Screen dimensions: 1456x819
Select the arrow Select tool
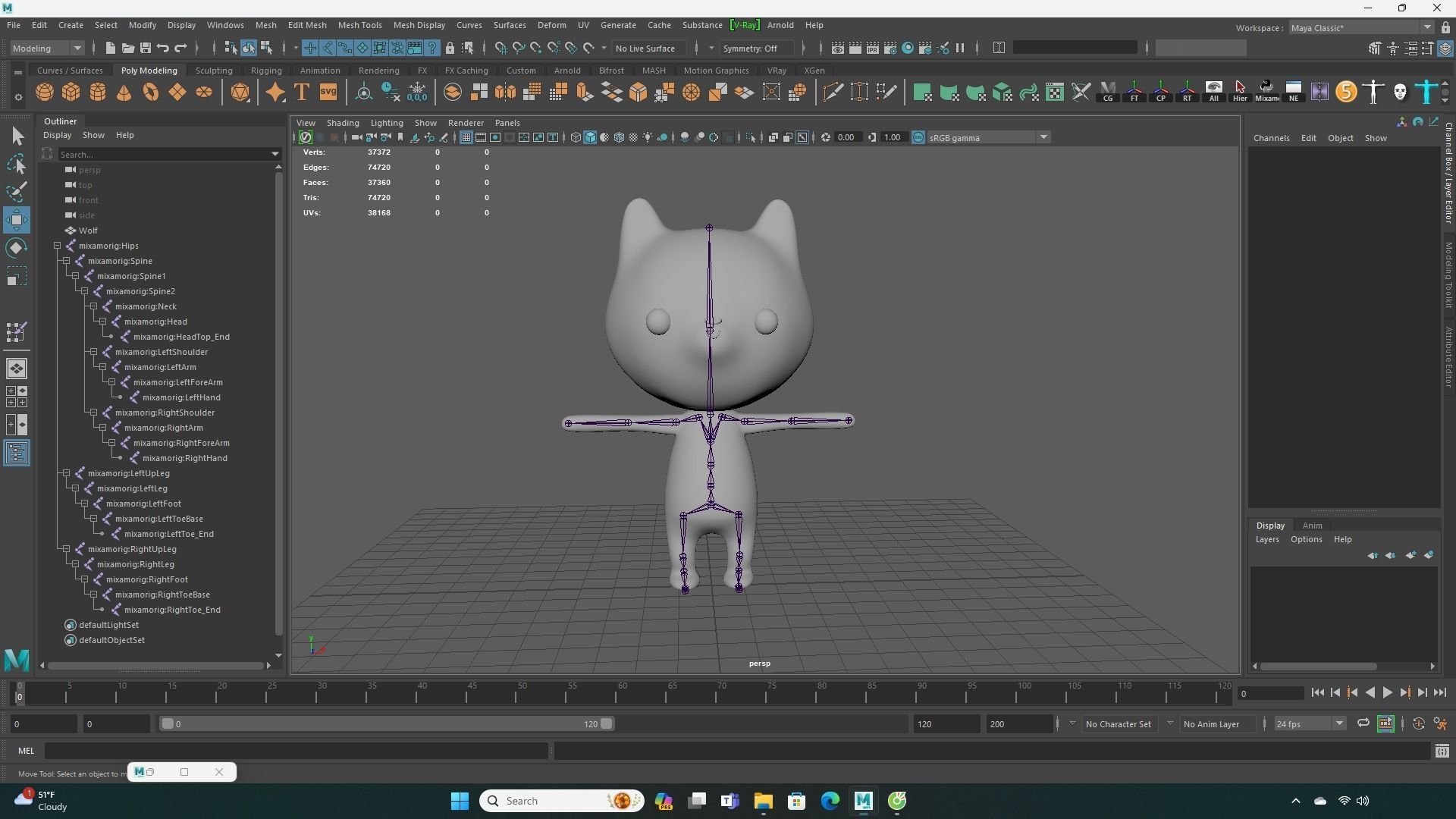[x=17, y=136]
